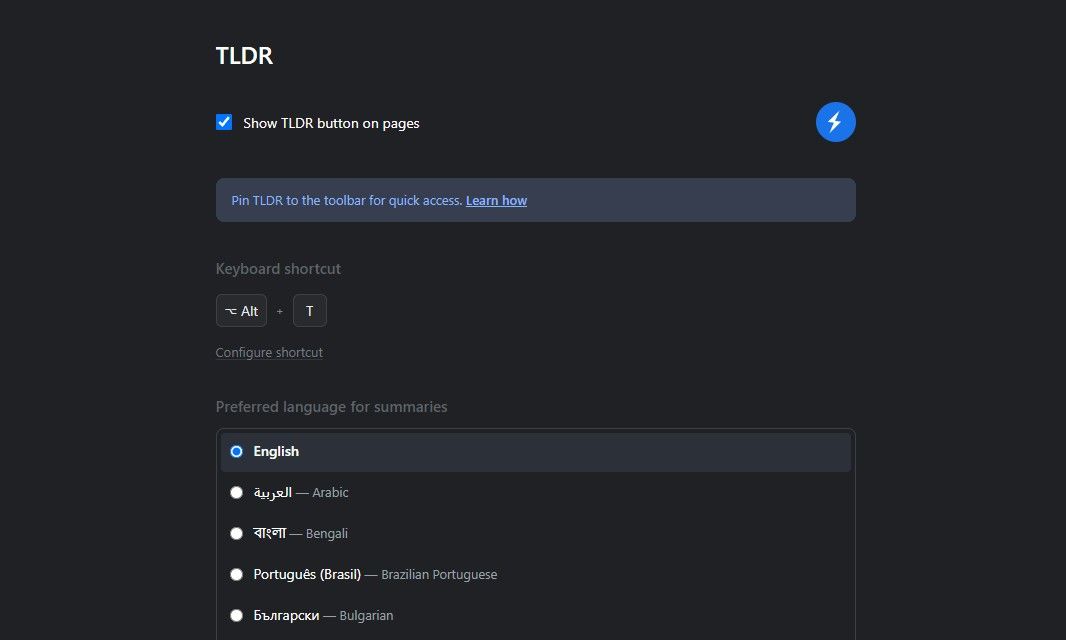
Task: Select the Arabic radio button
Action: pos(236,493)
